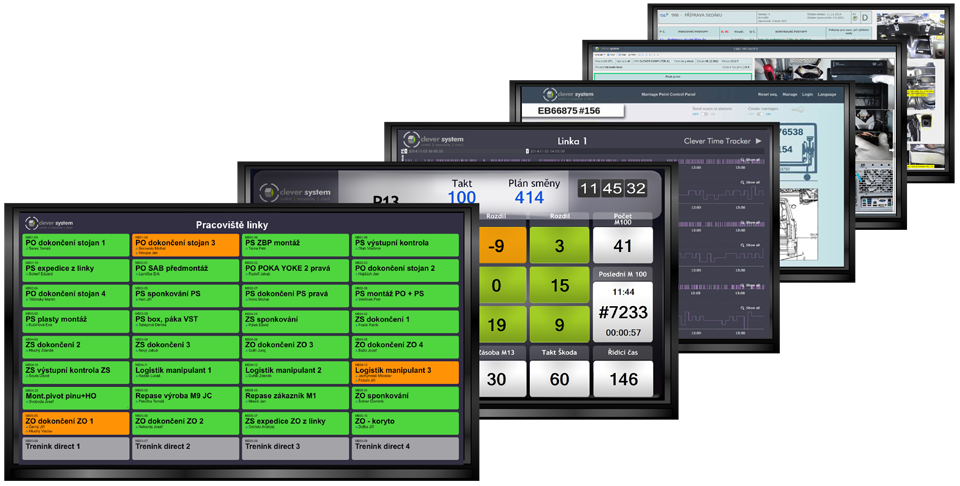The width and height of the screenshot is (960, 486).
Task: Click the Marriage Point panel clever system logo
Action: (568, 95)
